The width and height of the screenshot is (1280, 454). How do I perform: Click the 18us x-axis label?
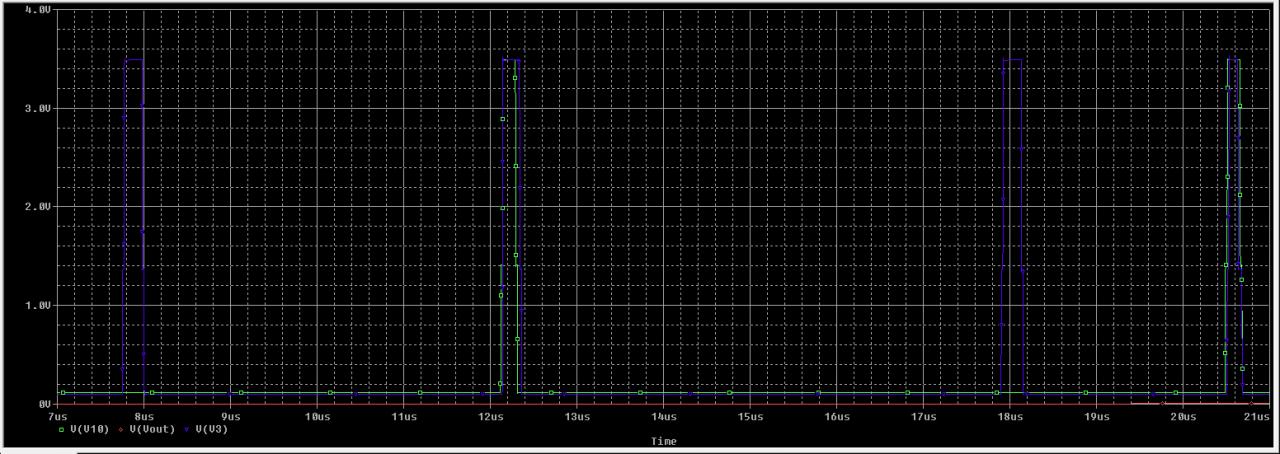(1010, 416)
